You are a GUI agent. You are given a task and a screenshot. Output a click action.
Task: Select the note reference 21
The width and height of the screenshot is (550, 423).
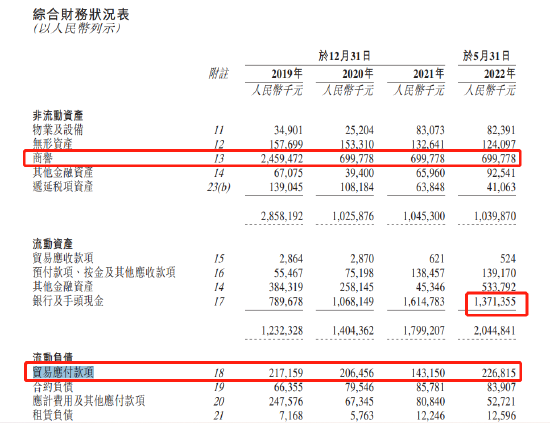coord(219,416)
